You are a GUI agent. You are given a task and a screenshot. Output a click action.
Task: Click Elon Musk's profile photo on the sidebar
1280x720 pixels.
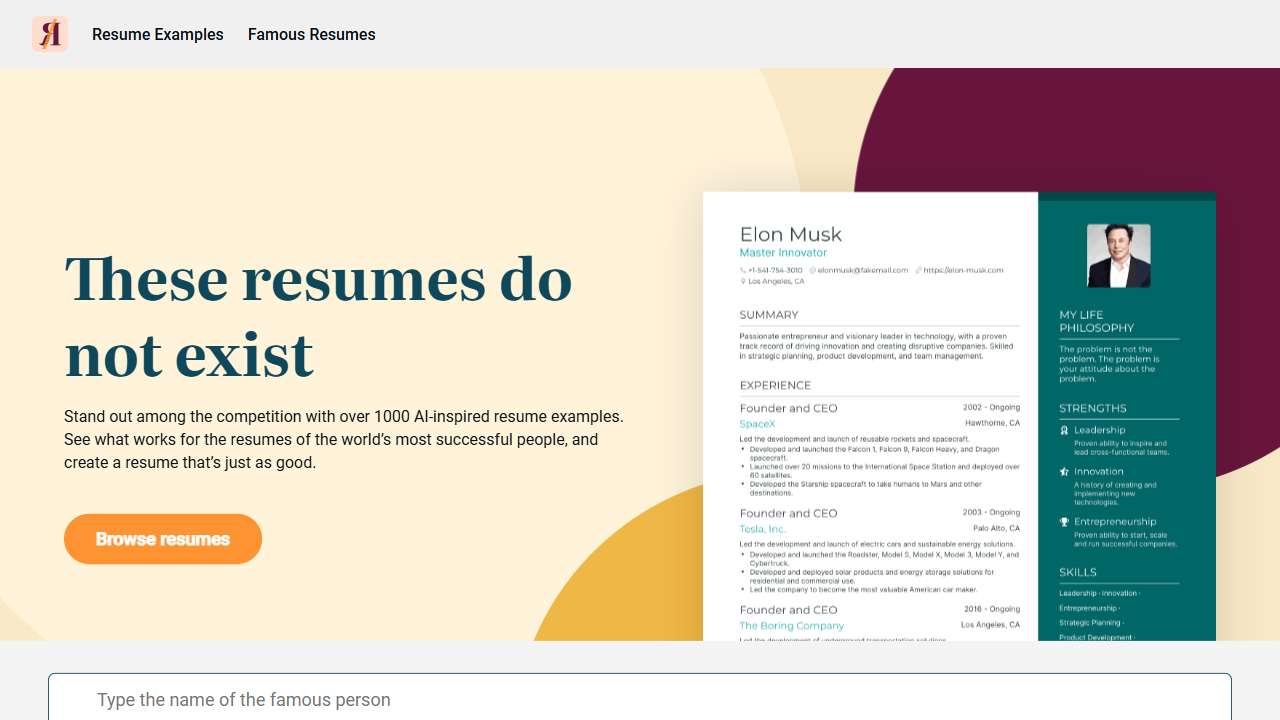pyautogui.click(x=1118, y=255)
